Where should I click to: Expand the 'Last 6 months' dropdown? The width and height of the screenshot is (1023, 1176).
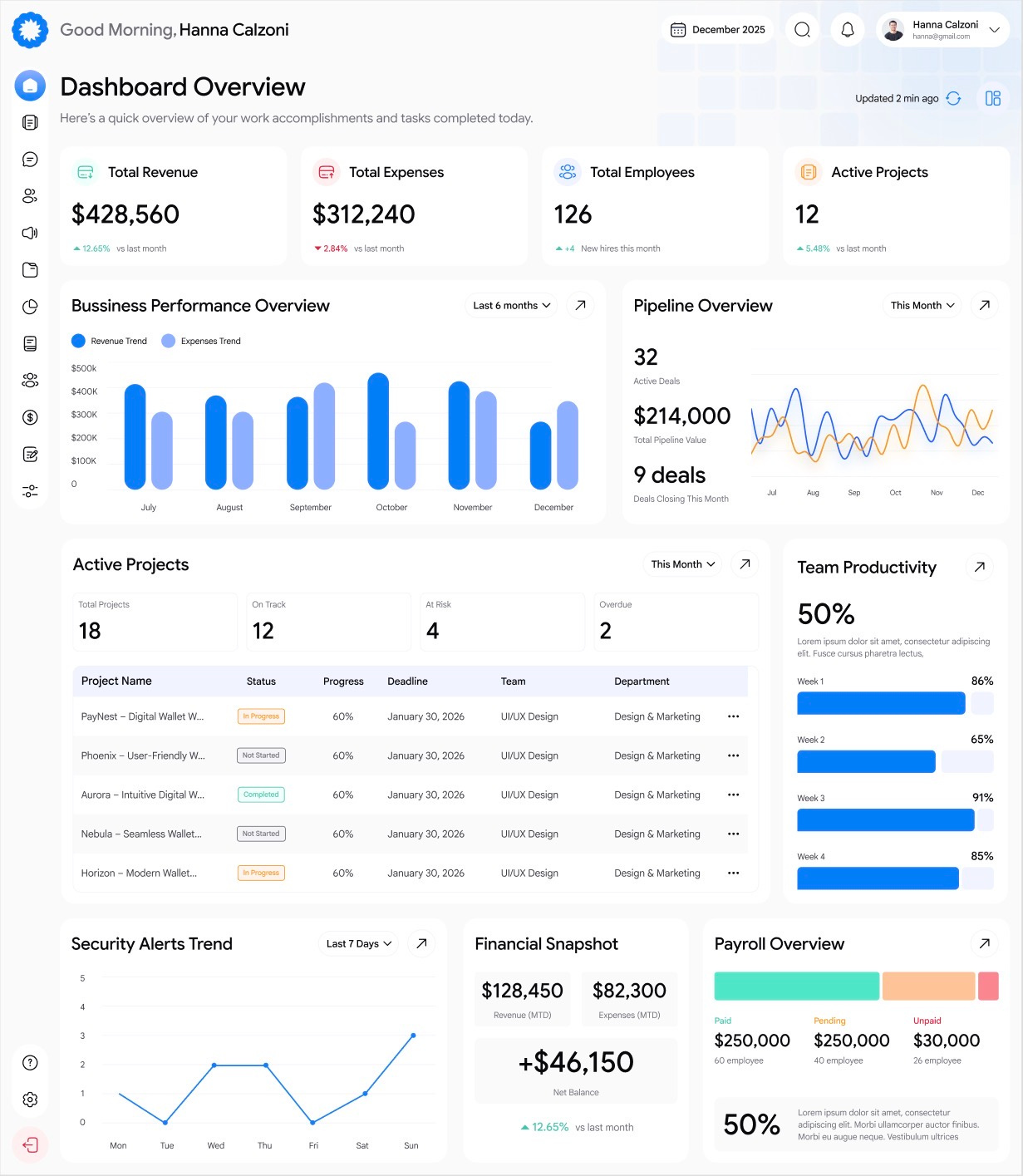[509, 305]
